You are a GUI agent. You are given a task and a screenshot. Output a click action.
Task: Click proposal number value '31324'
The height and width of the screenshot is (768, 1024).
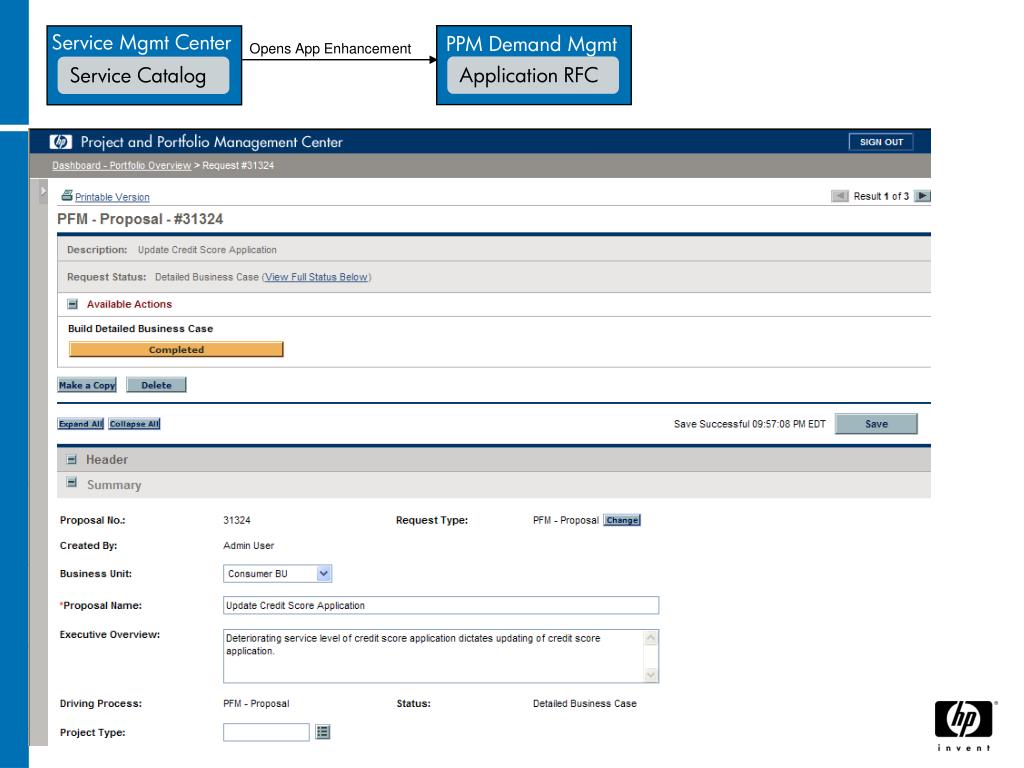coord(236,520)
